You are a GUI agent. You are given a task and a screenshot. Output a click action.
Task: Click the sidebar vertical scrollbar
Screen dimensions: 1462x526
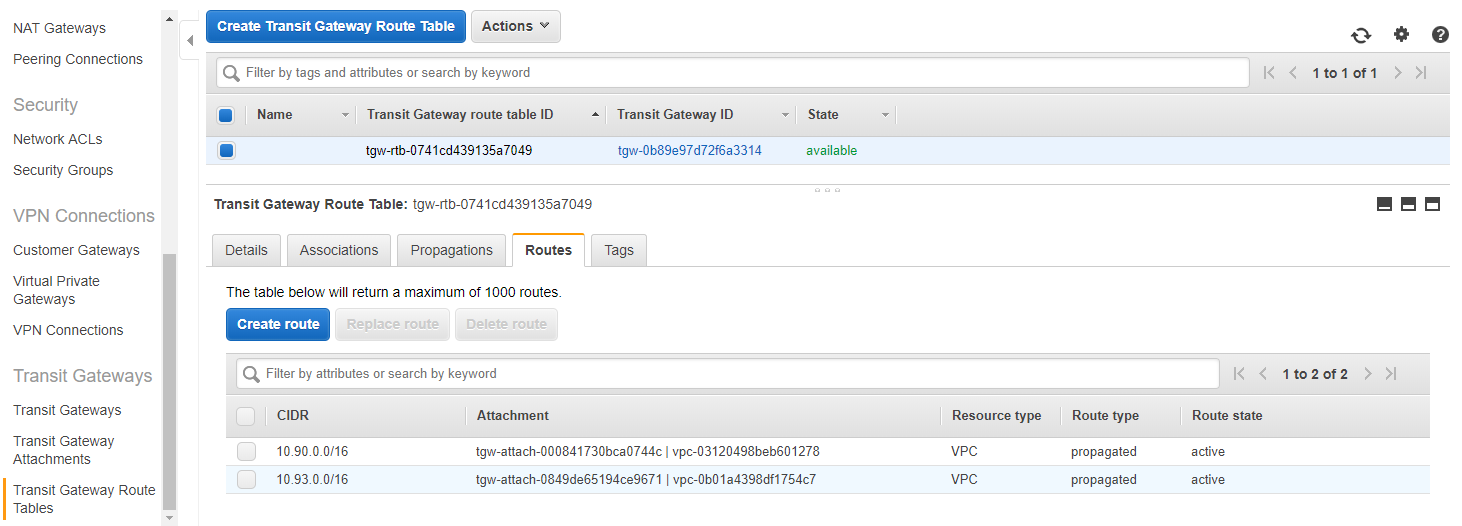click(x=169, y=380)
